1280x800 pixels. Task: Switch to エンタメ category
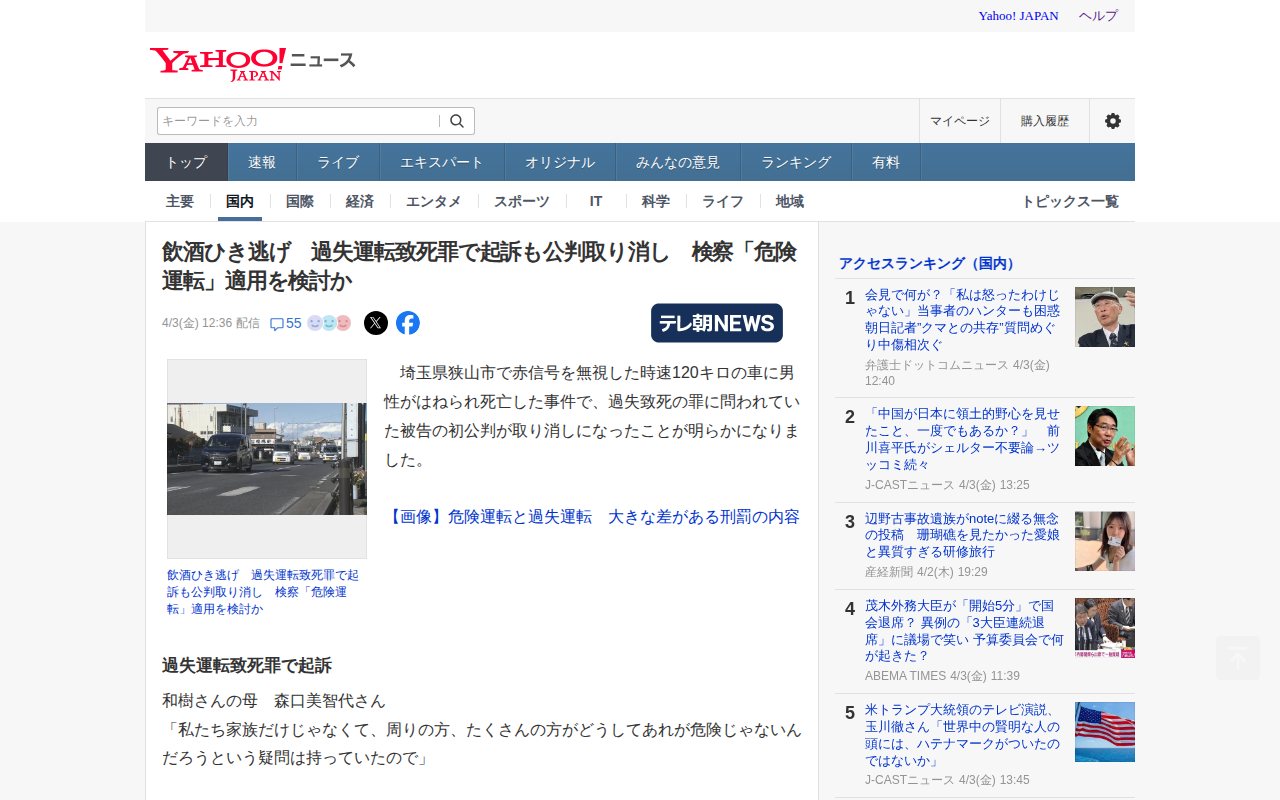(x=434, y=201)
